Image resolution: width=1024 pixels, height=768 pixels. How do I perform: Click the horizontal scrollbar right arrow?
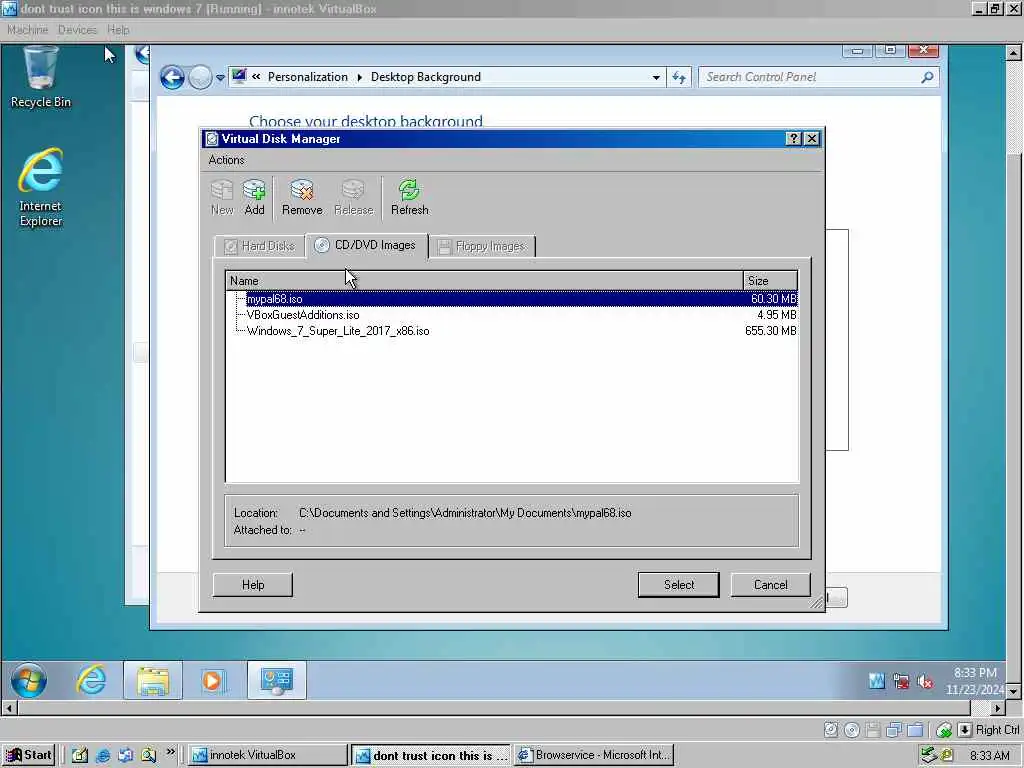click(x=997, y=708)
